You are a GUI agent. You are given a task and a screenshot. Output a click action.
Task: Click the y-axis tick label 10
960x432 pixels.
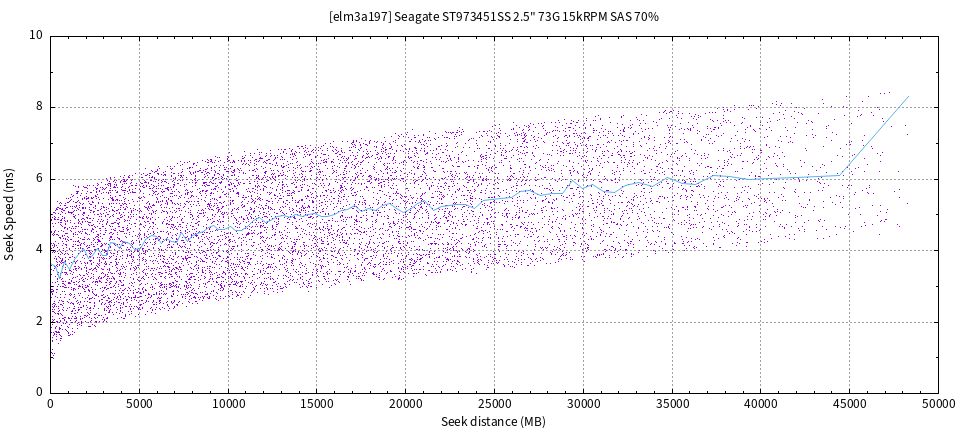[x=36, y=35]
